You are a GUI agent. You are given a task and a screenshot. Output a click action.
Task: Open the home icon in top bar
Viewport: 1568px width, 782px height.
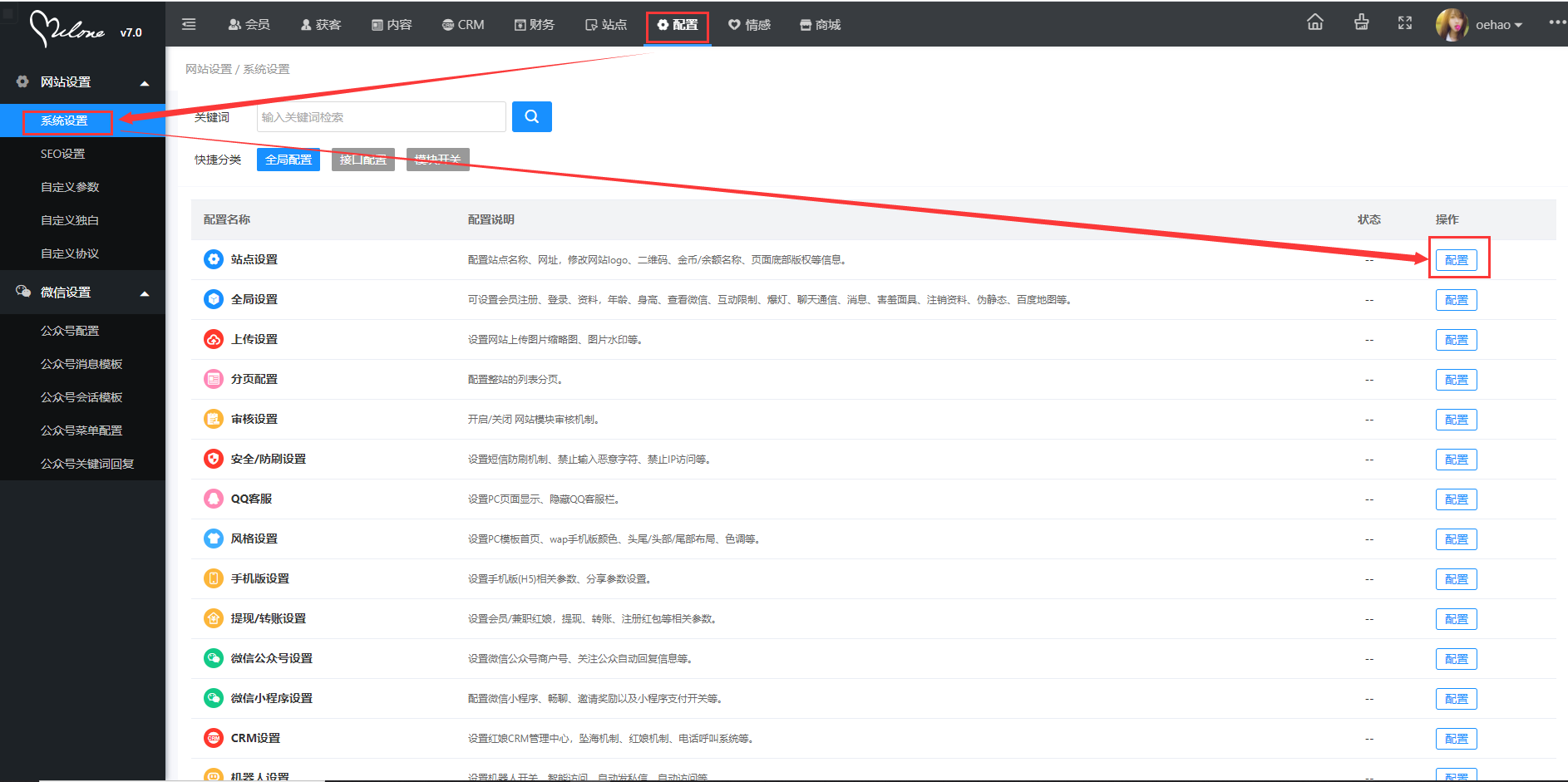(1315, 22)
